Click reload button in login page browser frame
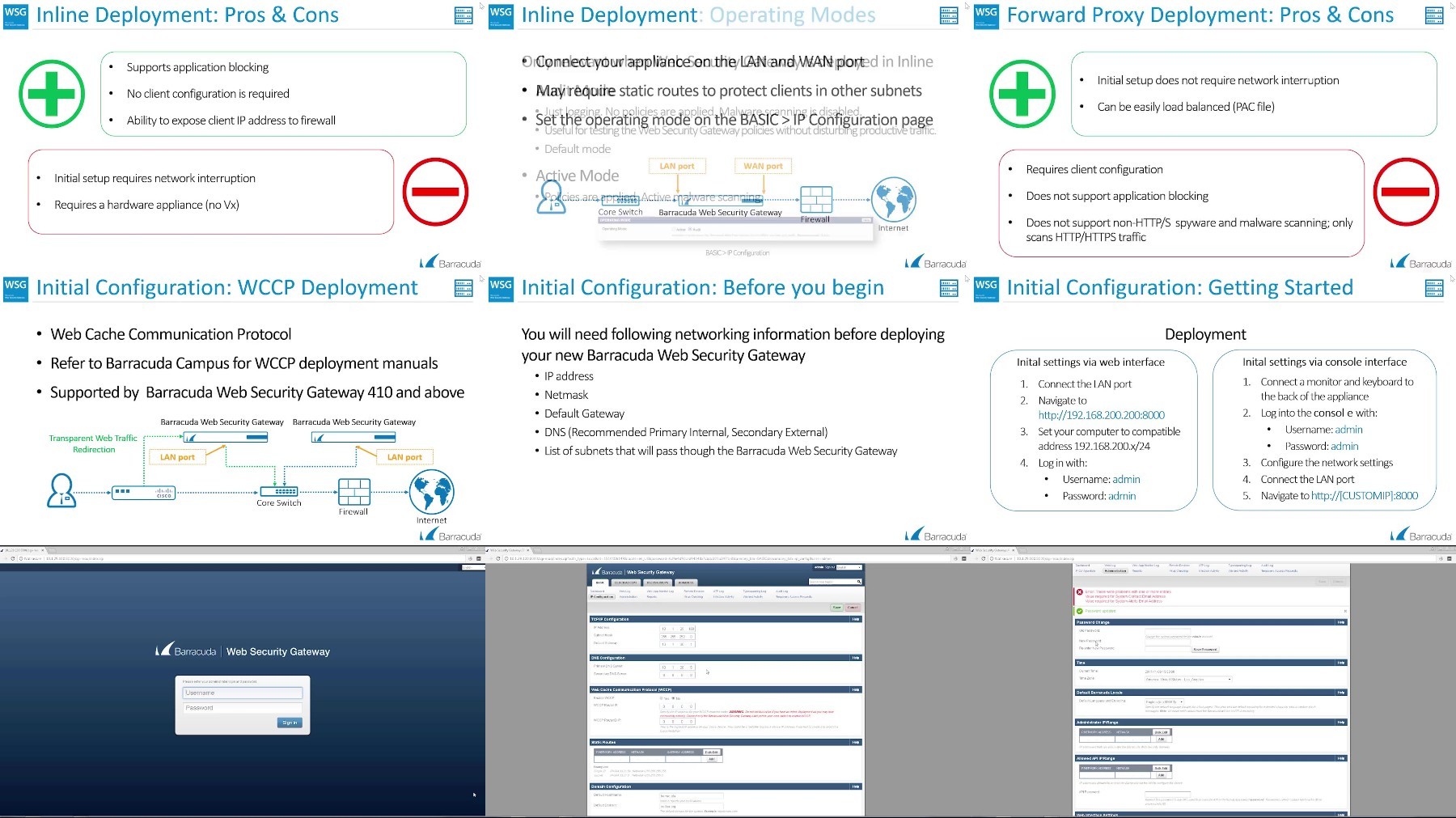 (13, 558)
